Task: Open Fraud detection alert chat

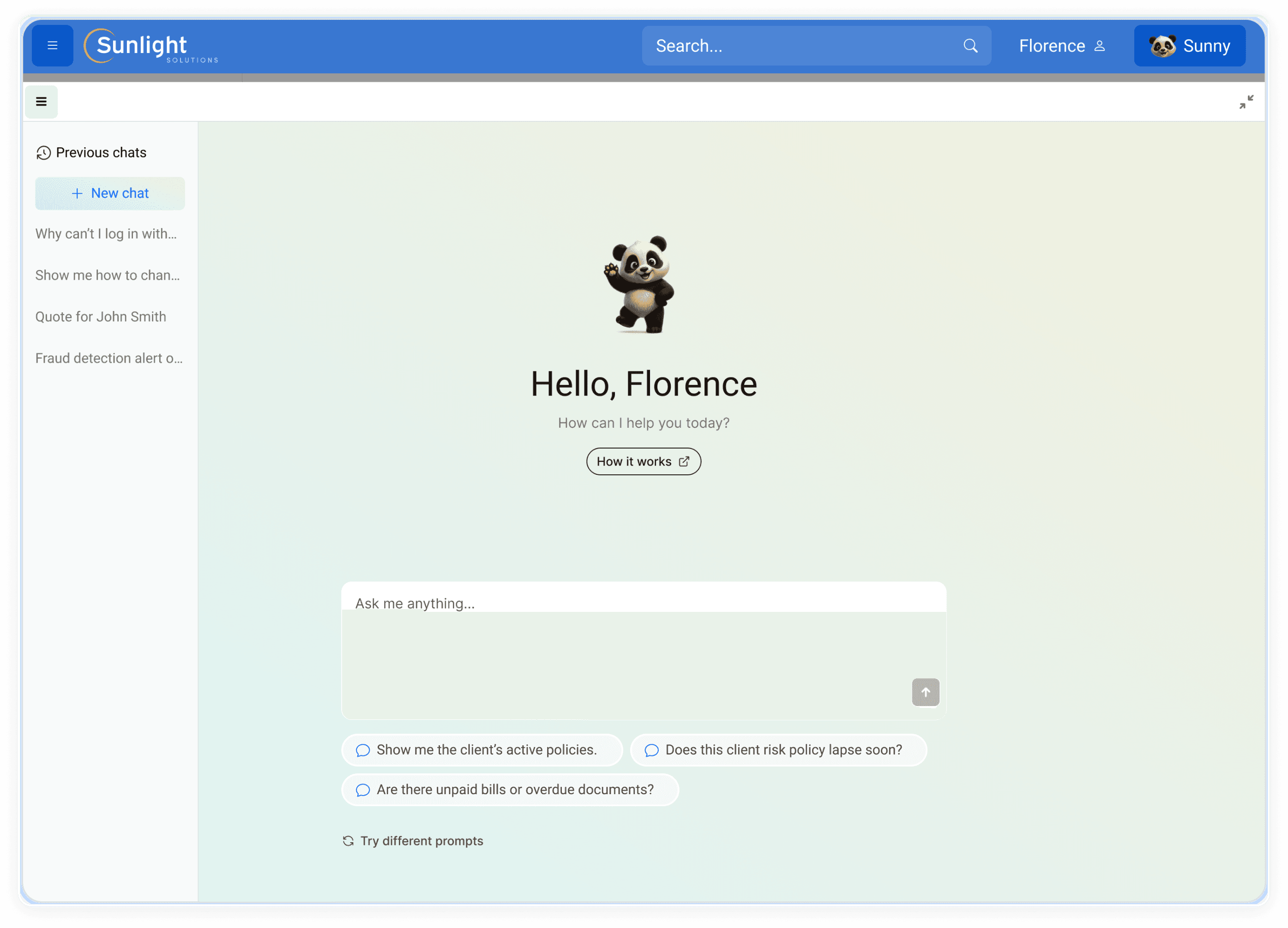Action: pos(109,358)
